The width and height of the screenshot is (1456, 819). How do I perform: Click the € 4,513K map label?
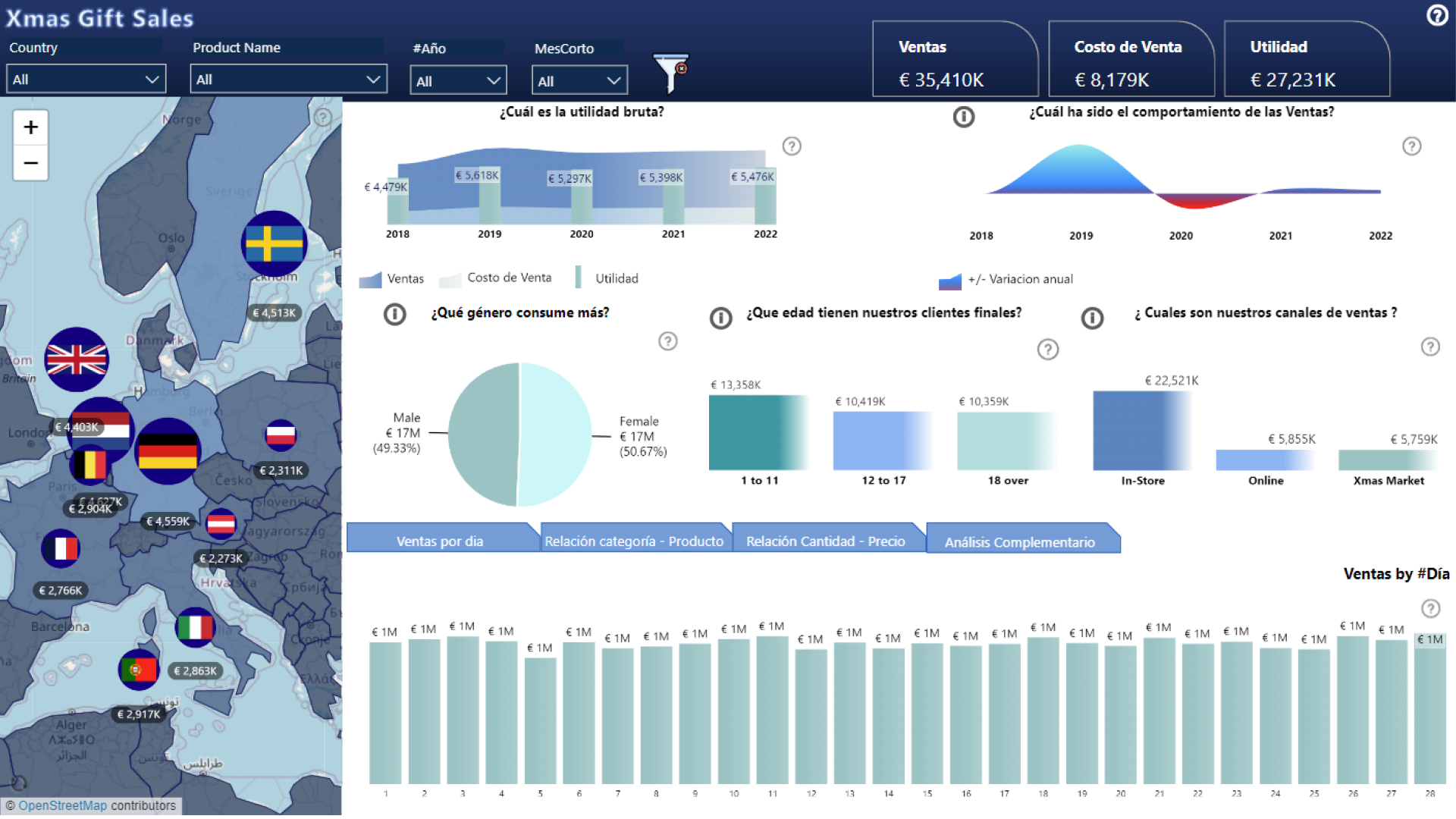click(275, 312)
